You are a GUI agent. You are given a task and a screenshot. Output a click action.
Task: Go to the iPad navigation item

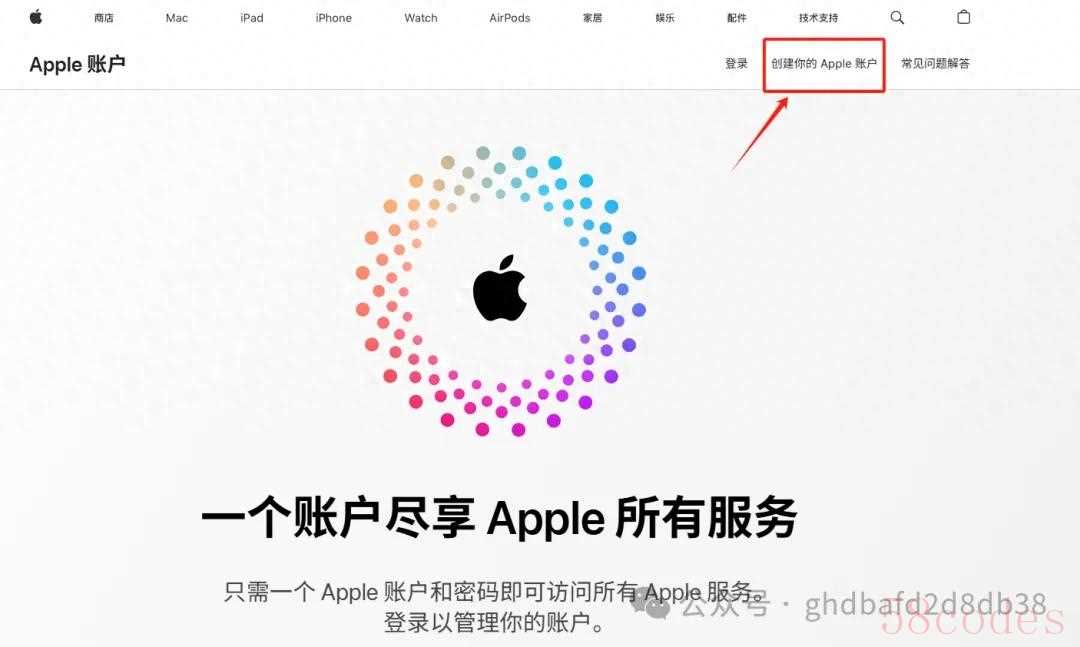pos(252,18)
